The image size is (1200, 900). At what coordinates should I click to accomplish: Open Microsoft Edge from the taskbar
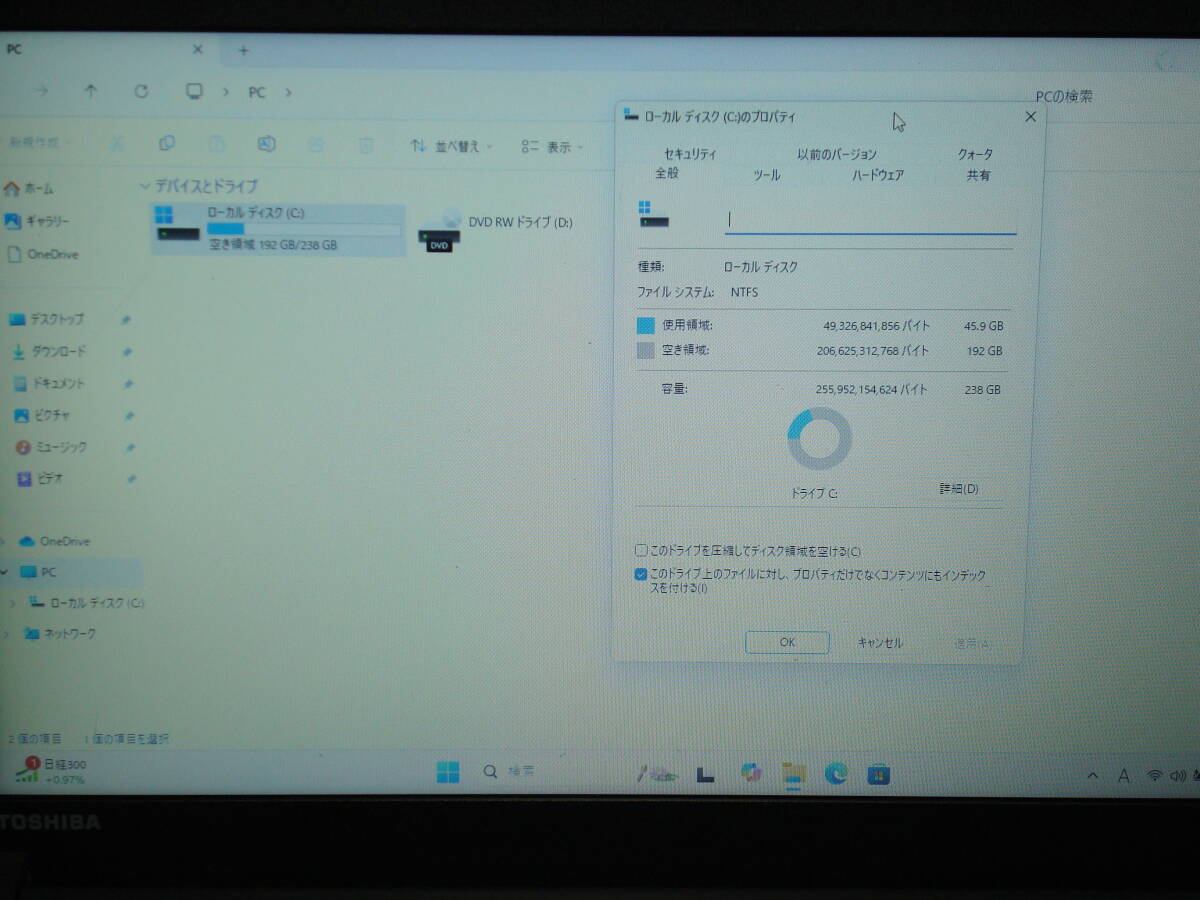[835, 773]
